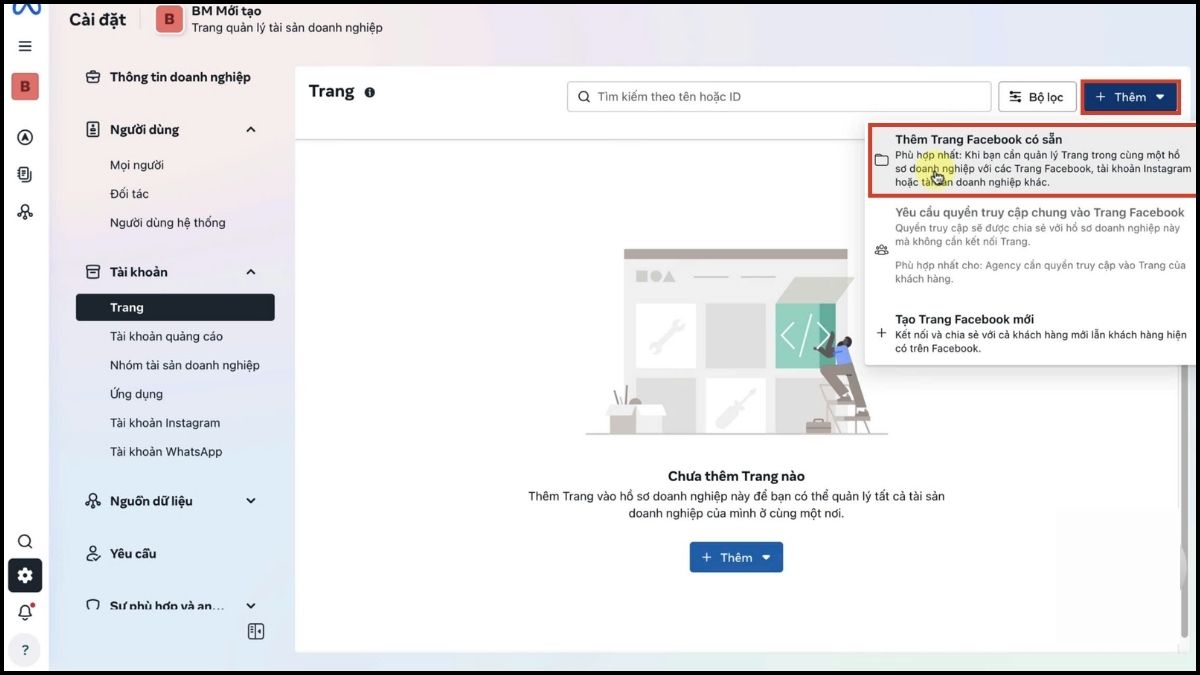Image resolution: width=1200 pixels, height=675 pixels.
Task: Click the people icon in Yêu cầu quyền truy cập
Action: pyautogui.click(x=881, y=249)
